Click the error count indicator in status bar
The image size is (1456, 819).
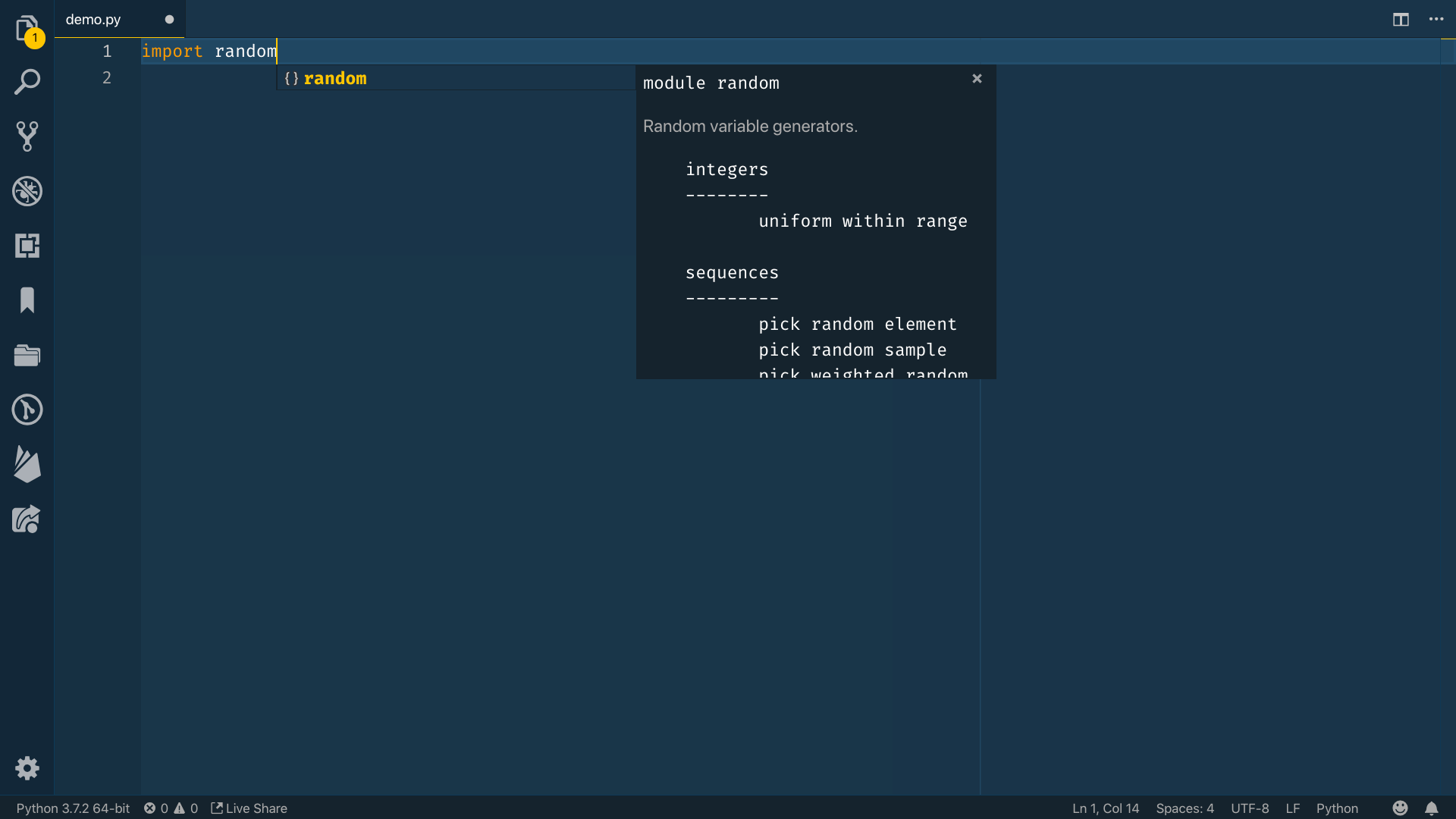(x=157, y=808)
